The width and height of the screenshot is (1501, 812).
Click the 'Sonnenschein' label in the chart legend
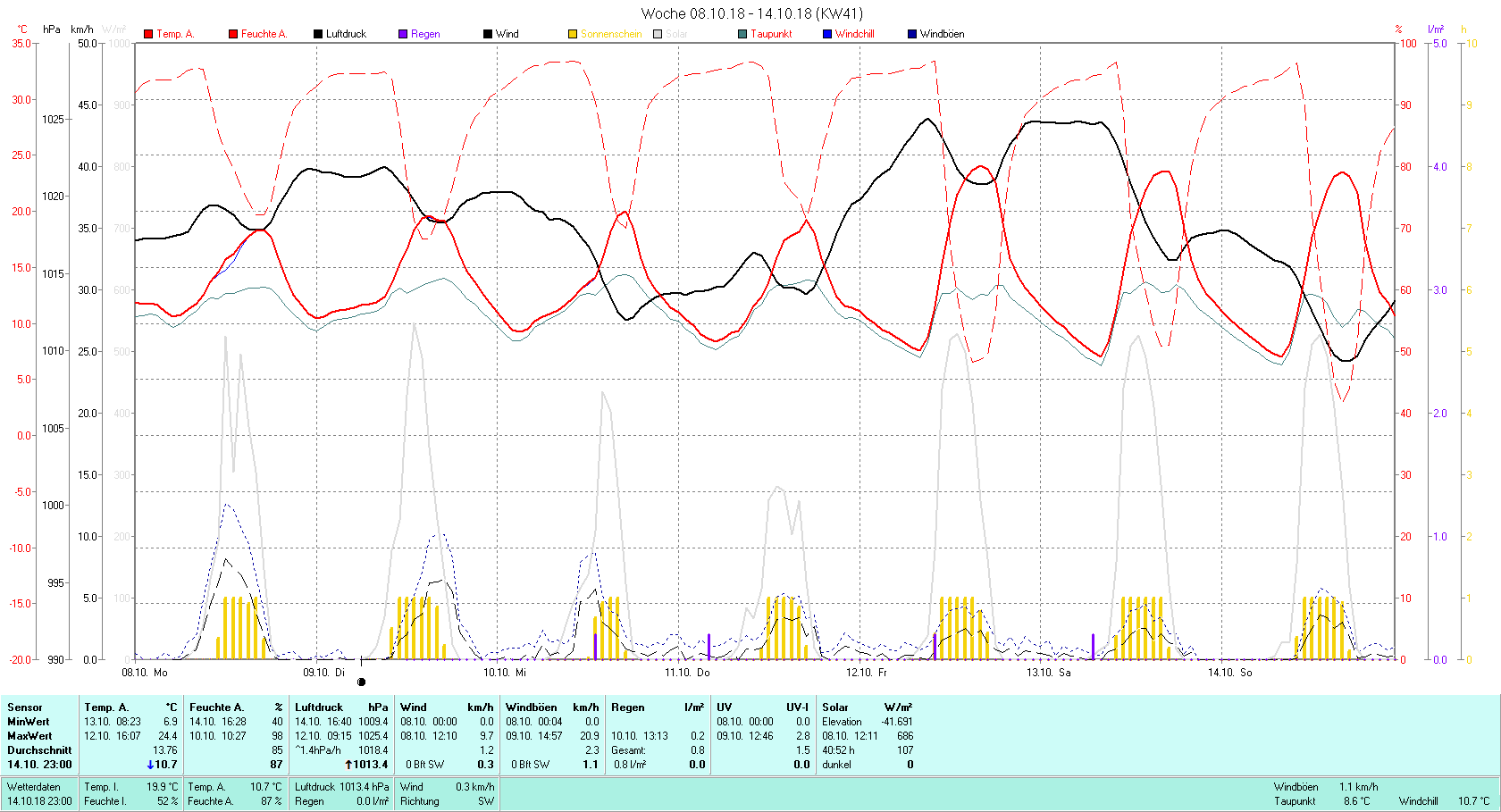[x=611, y=34]
